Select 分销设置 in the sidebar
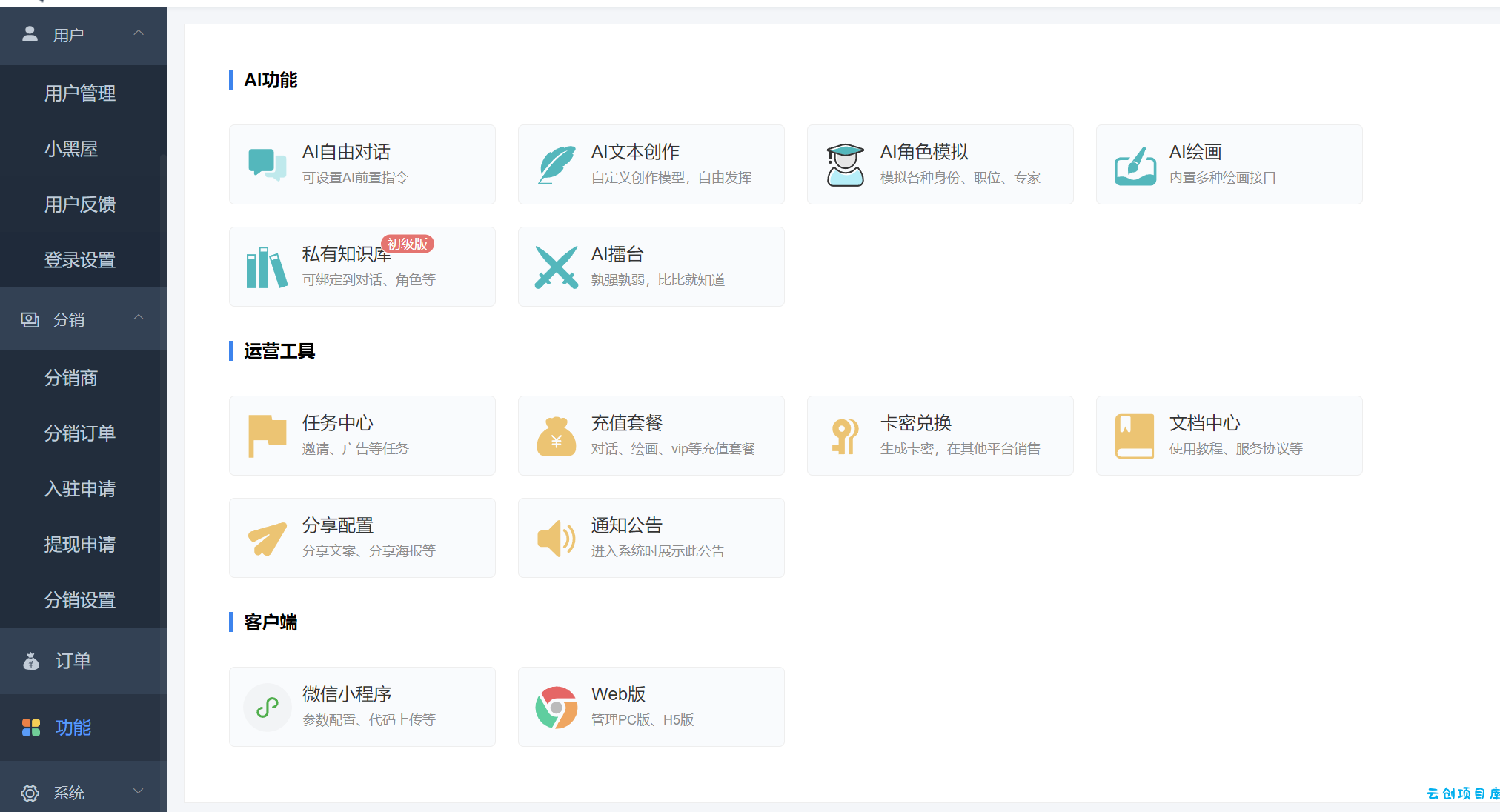 80,600
